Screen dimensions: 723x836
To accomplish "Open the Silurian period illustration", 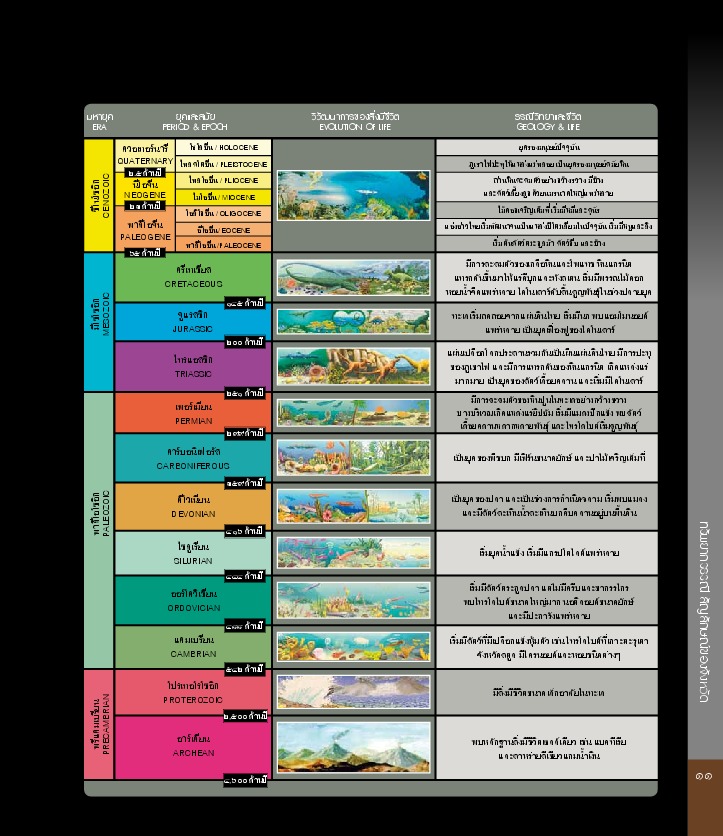I will point(354,552).
